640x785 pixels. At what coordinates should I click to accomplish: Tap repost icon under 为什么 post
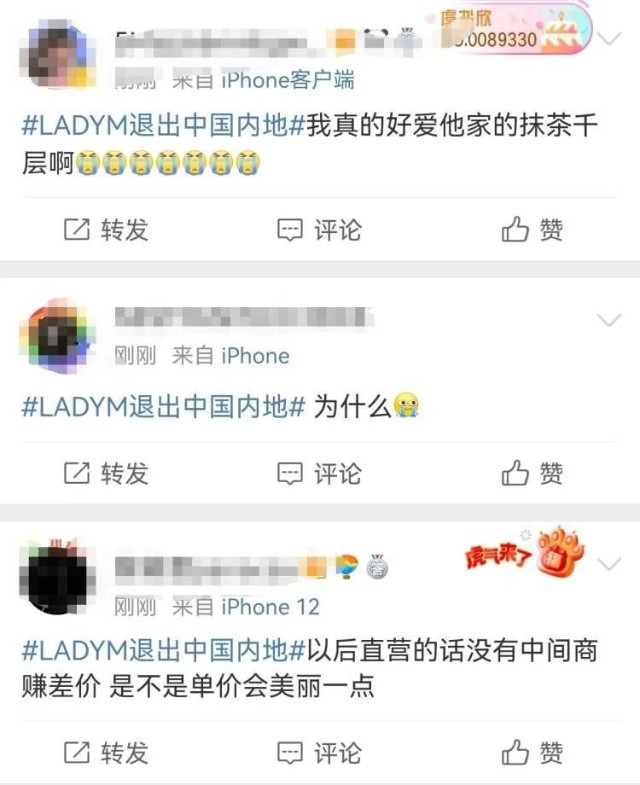point(77,473)
